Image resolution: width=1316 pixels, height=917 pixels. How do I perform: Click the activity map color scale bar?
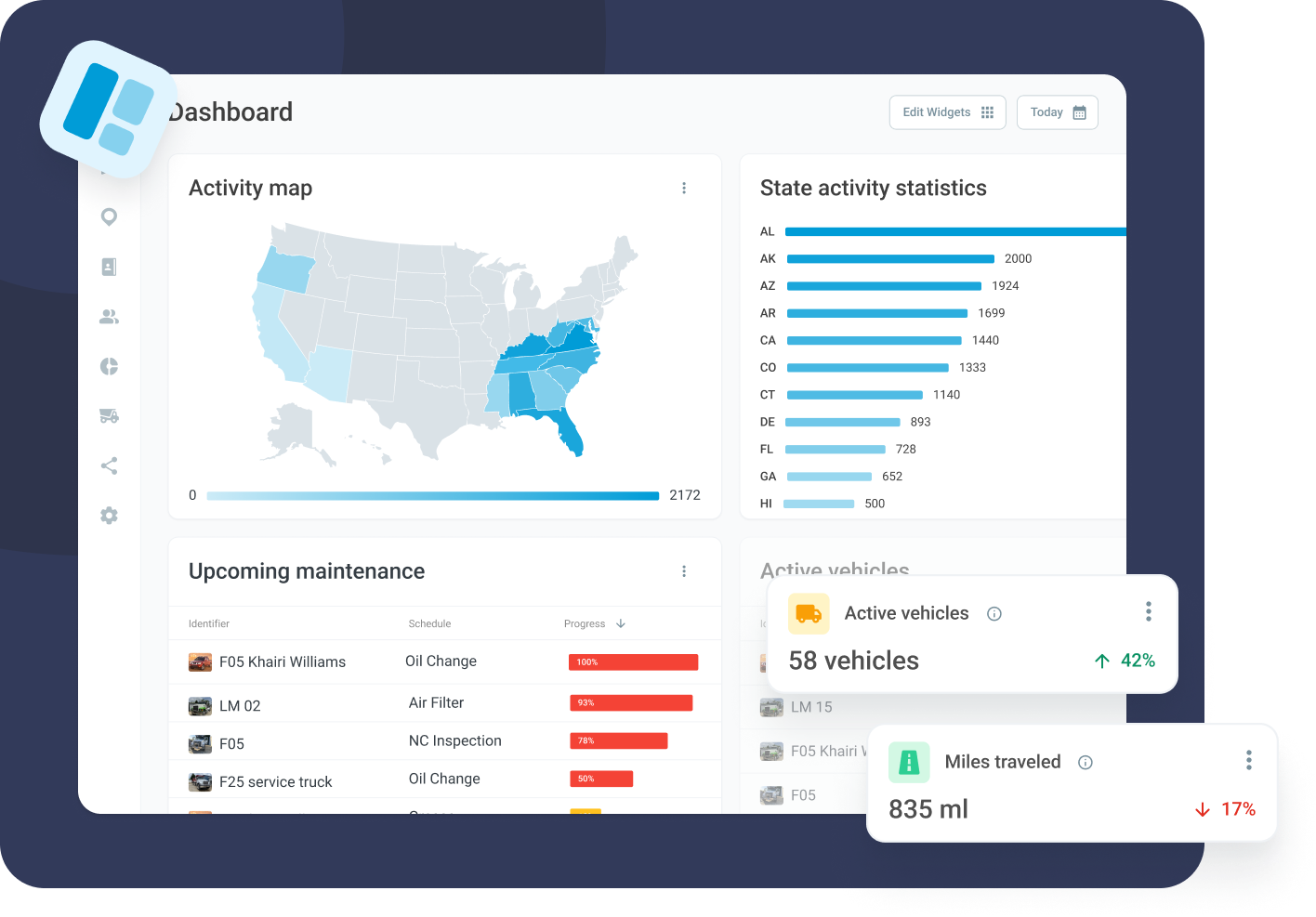432,496
